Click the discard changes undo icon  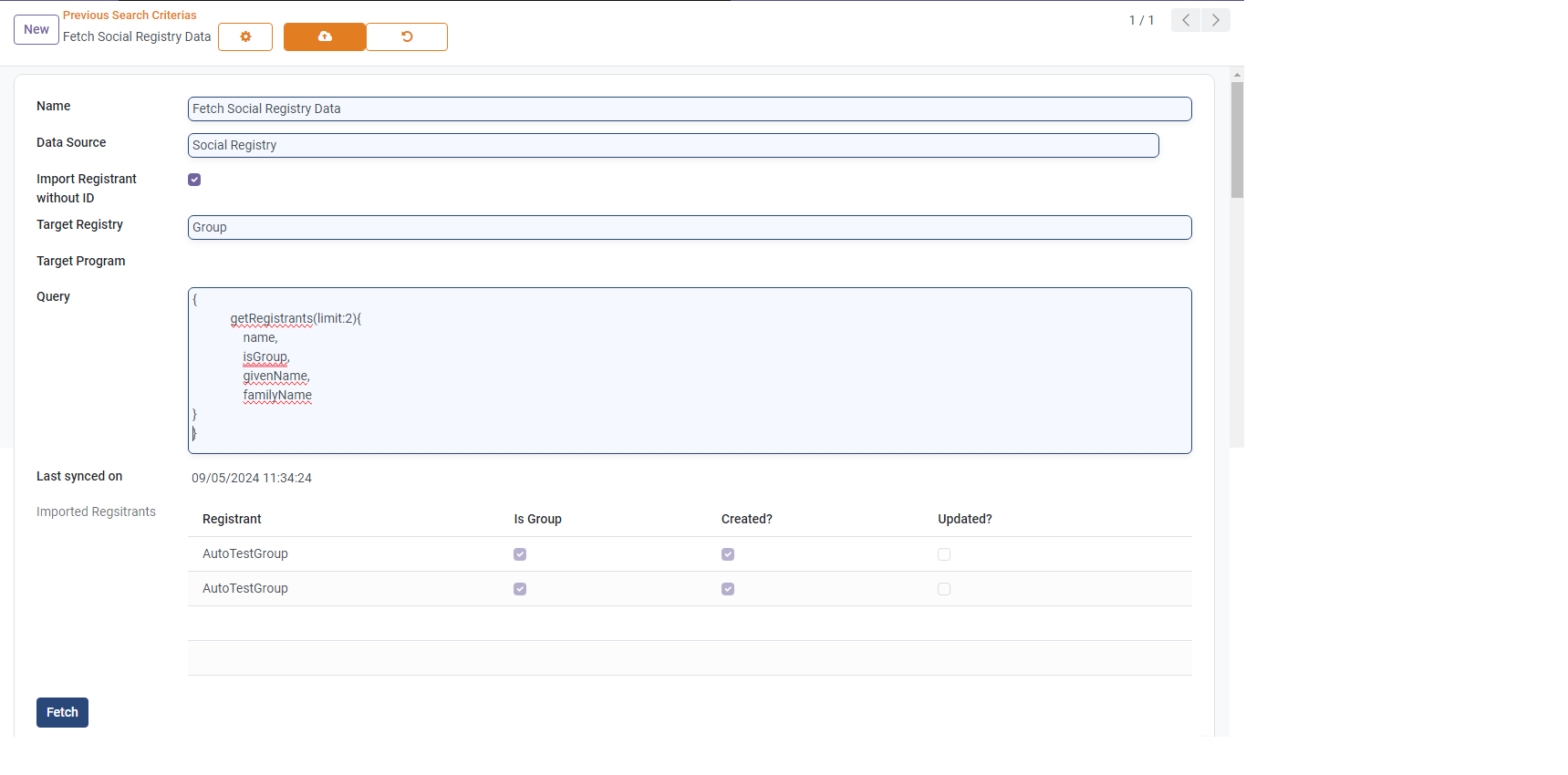coord(407,36)
